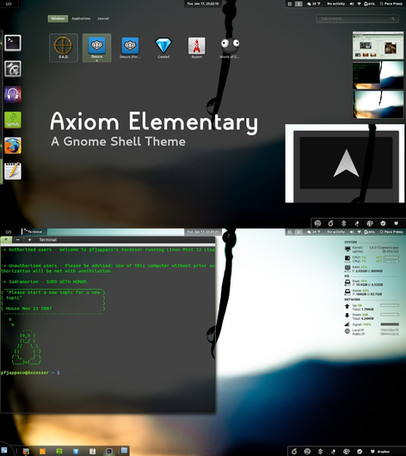Screen dimensions: 406x456
Task: Click the Activities button in upper panel
Action: (9, 4)
